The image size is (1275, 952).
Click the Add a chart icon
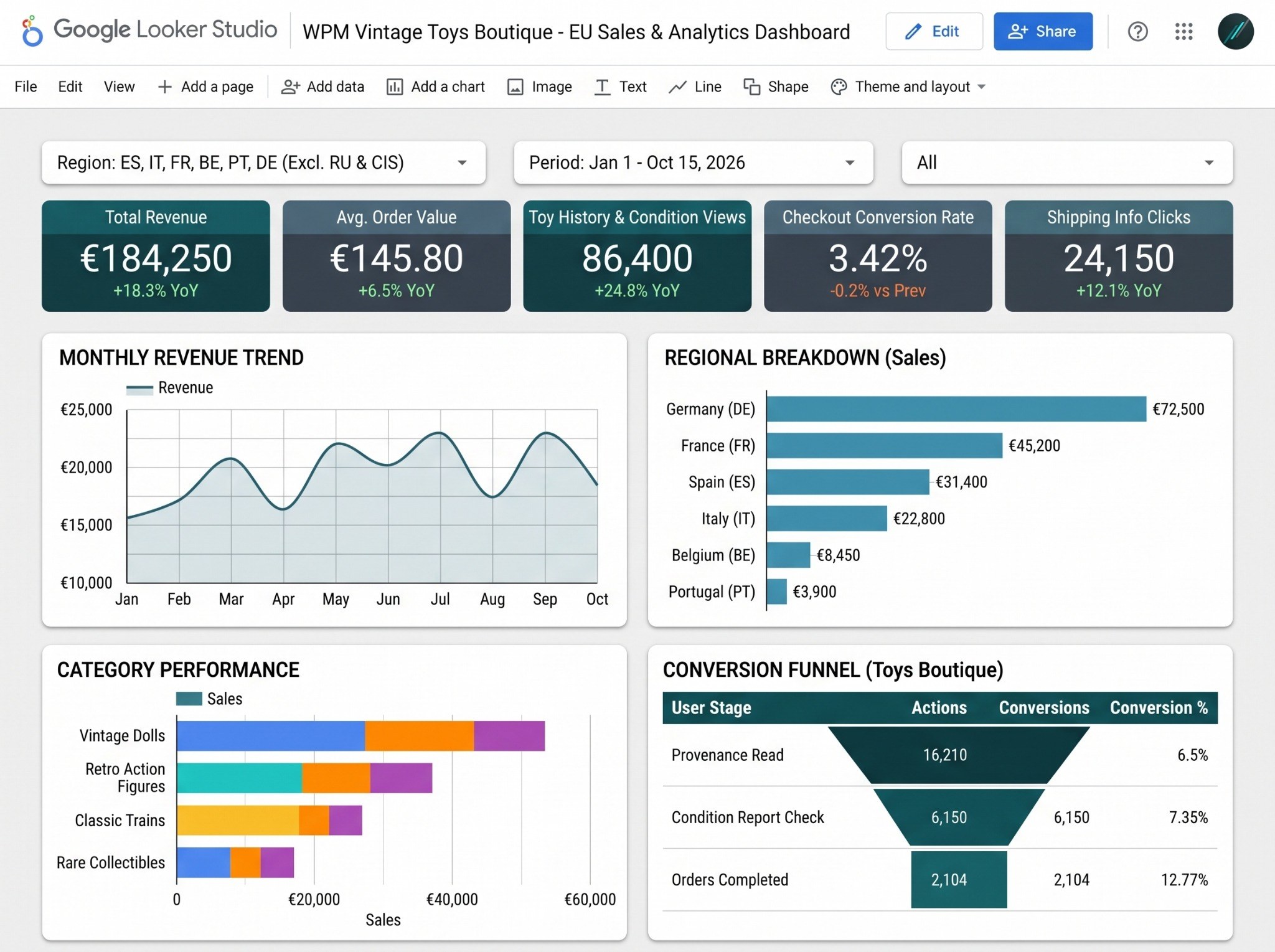click(x=395, y=87)
